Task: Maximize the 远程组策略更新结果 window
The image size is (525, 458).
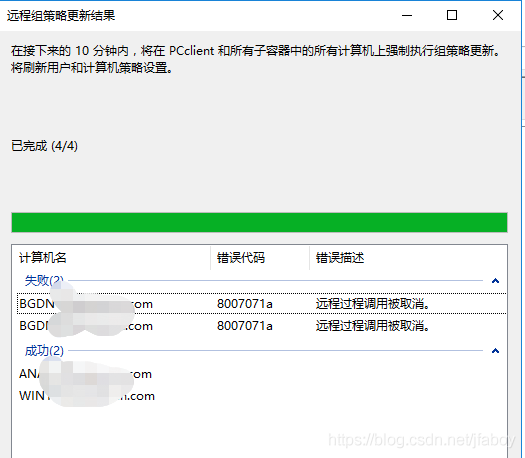Action: 452,15
